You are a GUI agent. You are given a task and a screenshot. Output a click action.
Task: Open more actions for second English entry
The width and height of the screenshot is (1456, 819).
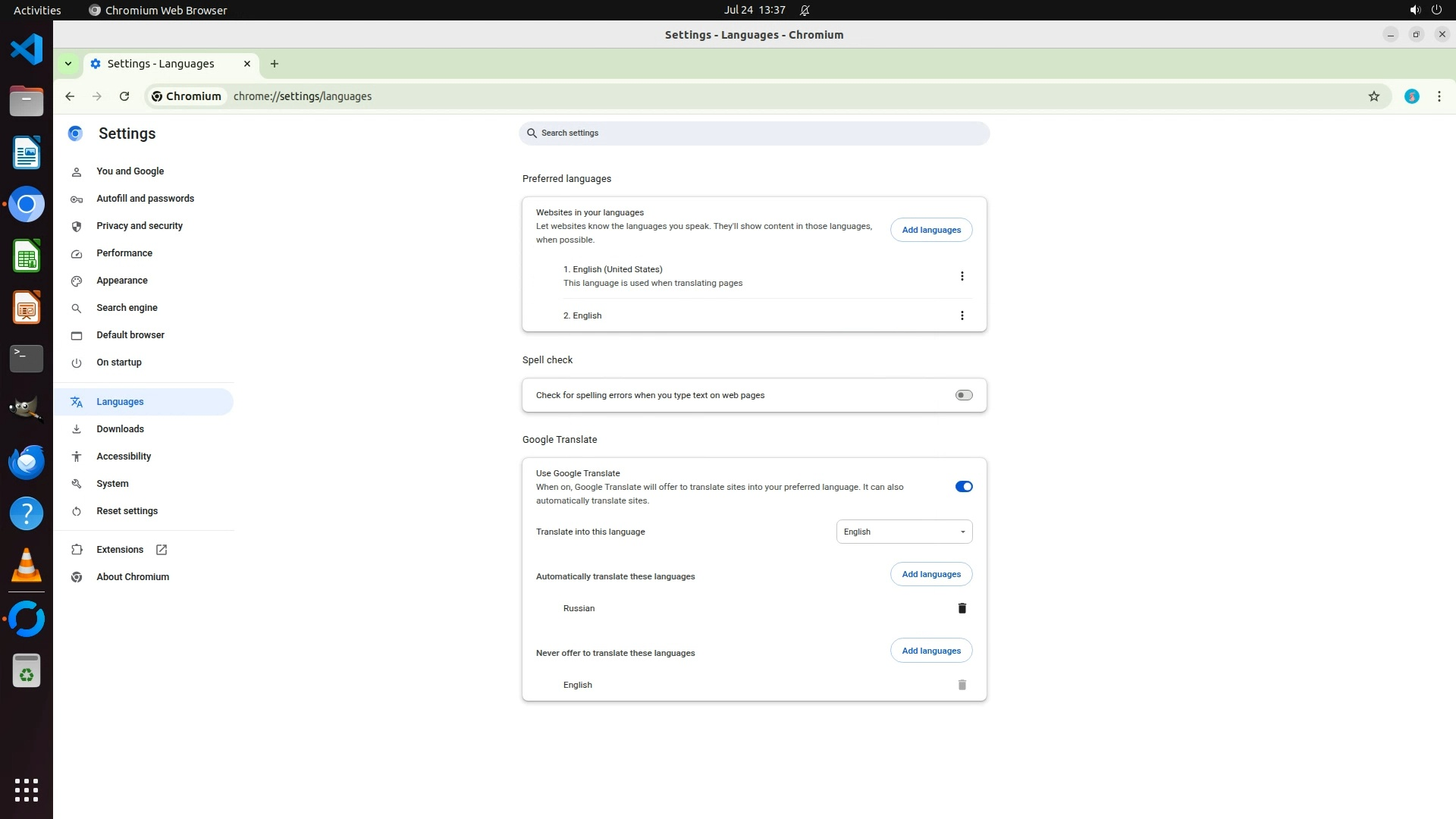tap(962, 315)
